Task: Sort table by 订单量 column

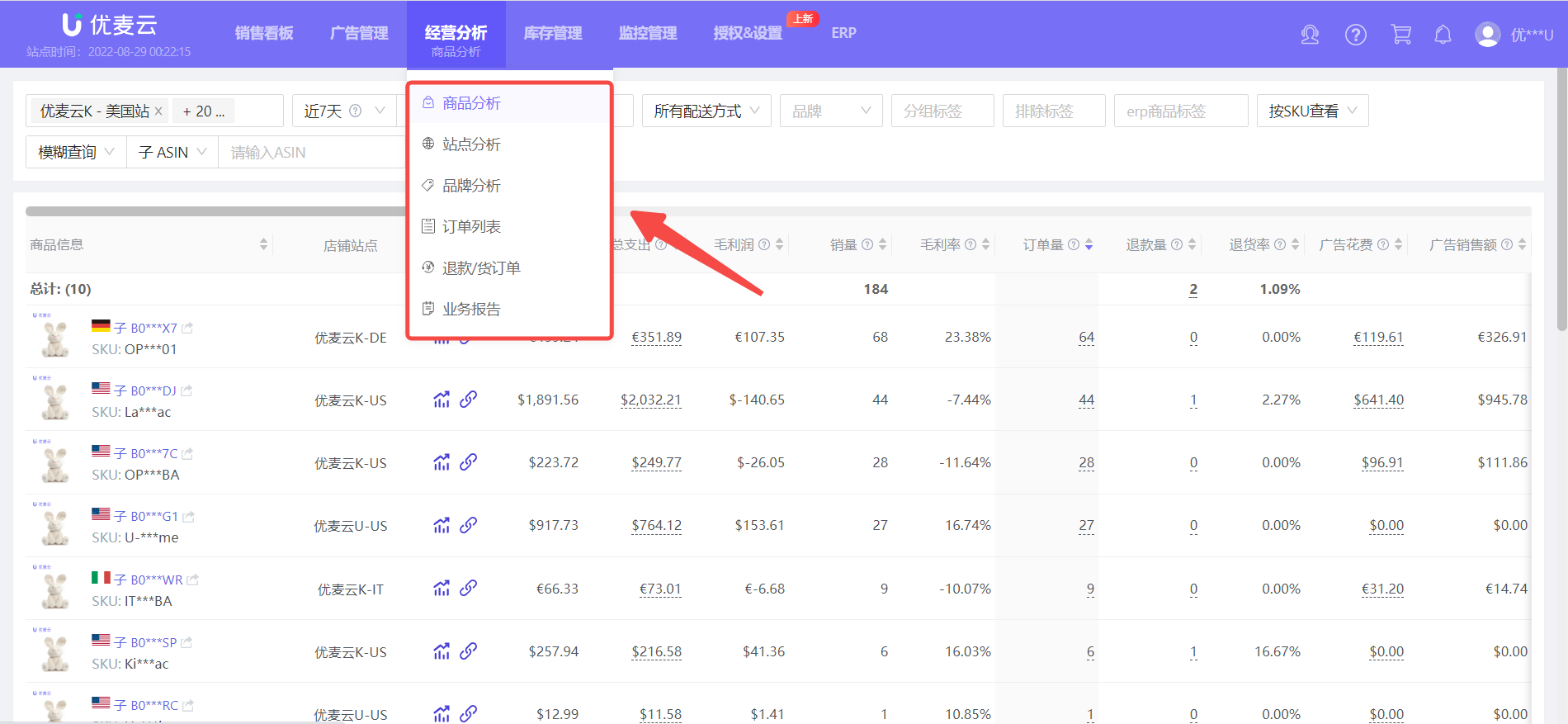Action: 1089,244
